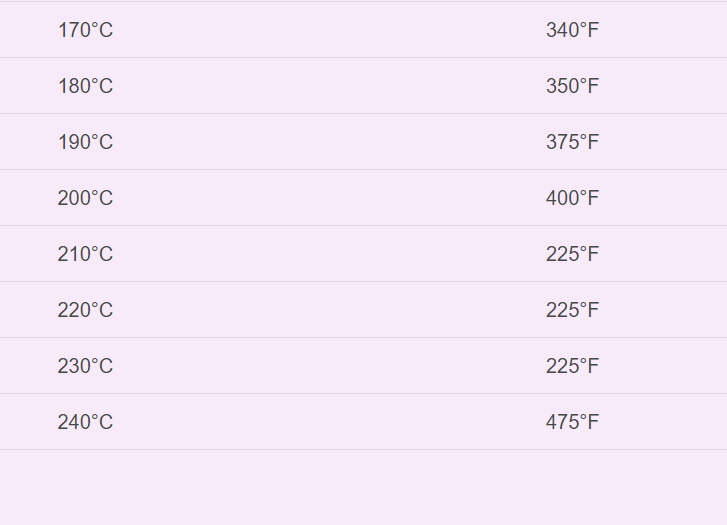This screenshot has height=525, width=727.
Task: Click the 240°C temperature cell
Action: click(85, 422)
